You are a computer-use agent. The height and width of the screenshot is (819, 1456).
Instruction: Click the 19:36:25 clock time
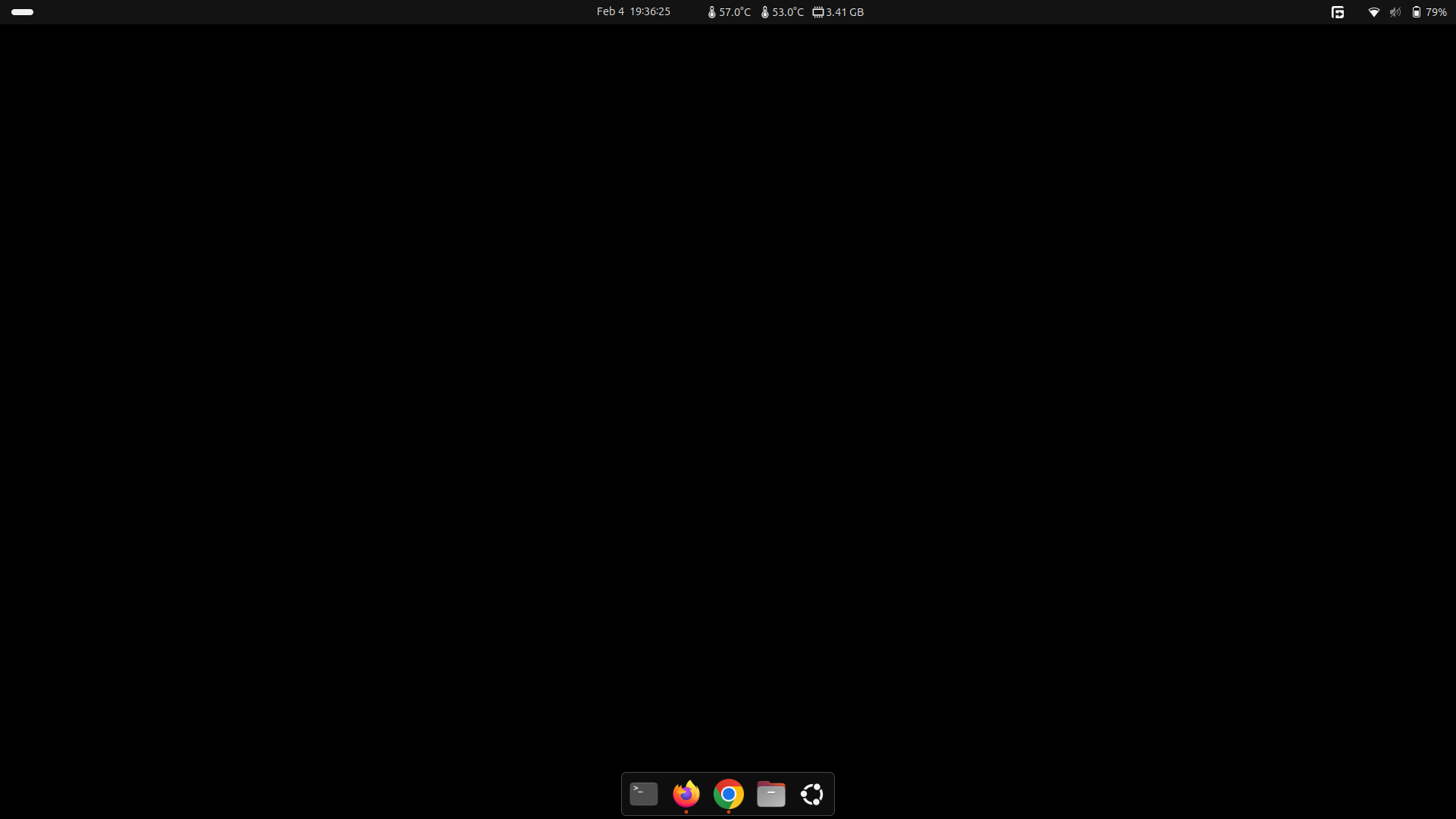coord(650,11)
